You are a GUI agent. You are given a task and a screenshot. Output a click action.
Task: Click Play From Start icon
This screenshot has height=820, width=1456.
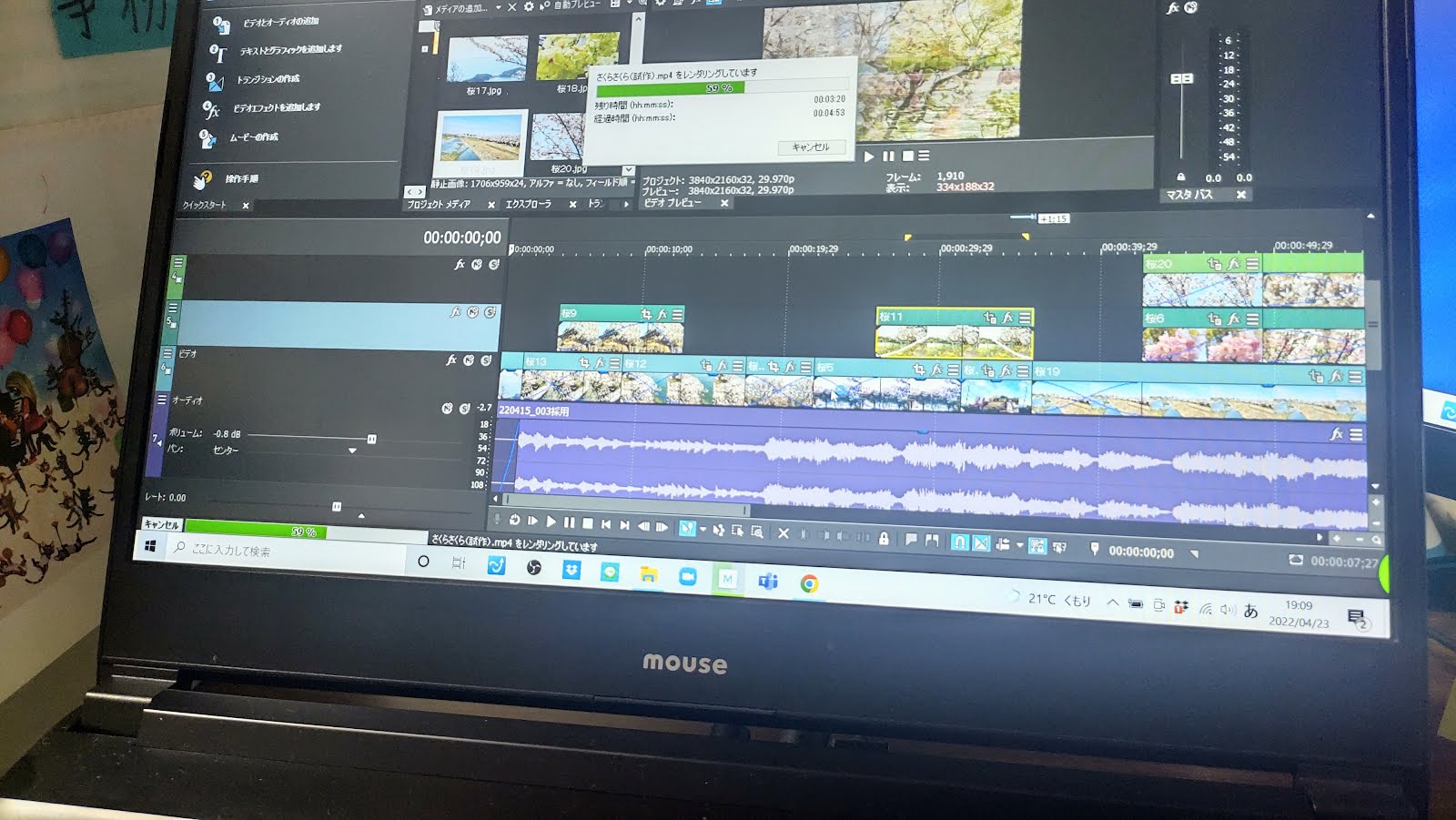(x=532, y=521)
